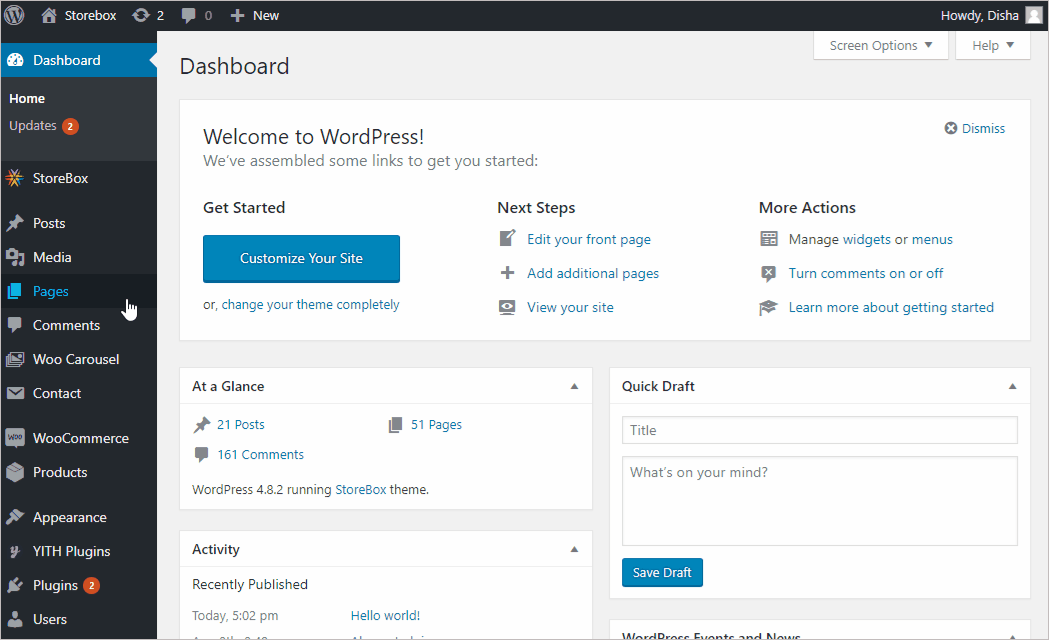Open the Turn comments on or off link

(866, 274)
